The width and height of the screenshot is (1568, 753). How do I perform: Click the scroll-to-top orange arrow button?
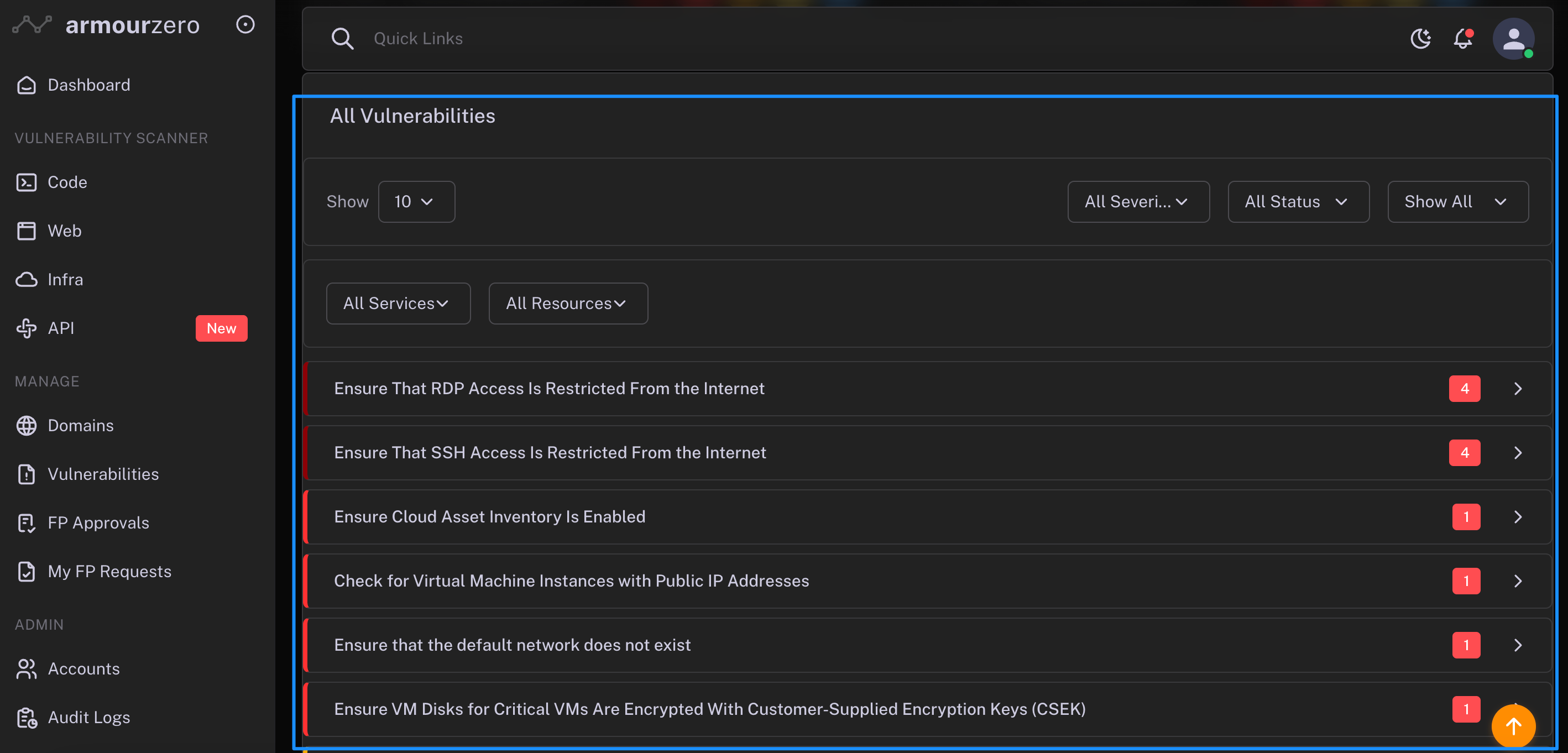pyautogui.click(x=1513, y=725)
